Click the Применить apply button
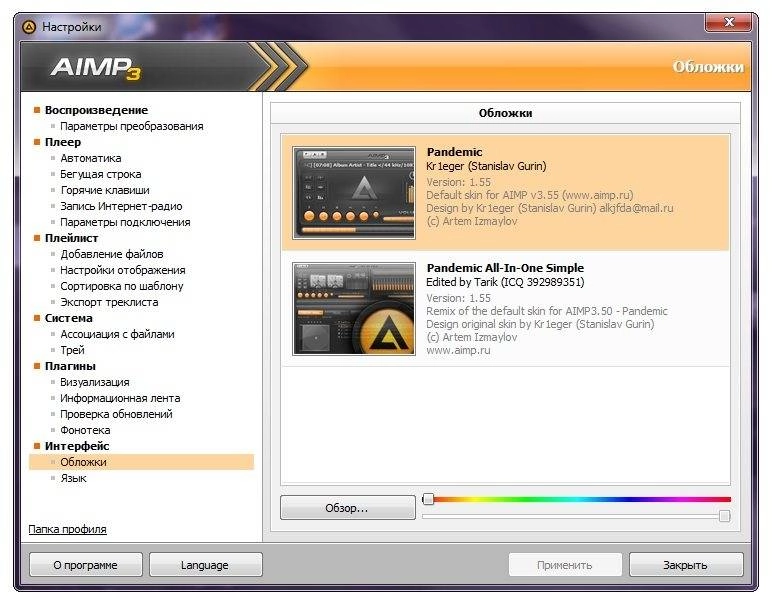The image size is (776, 611). [565, 565]
